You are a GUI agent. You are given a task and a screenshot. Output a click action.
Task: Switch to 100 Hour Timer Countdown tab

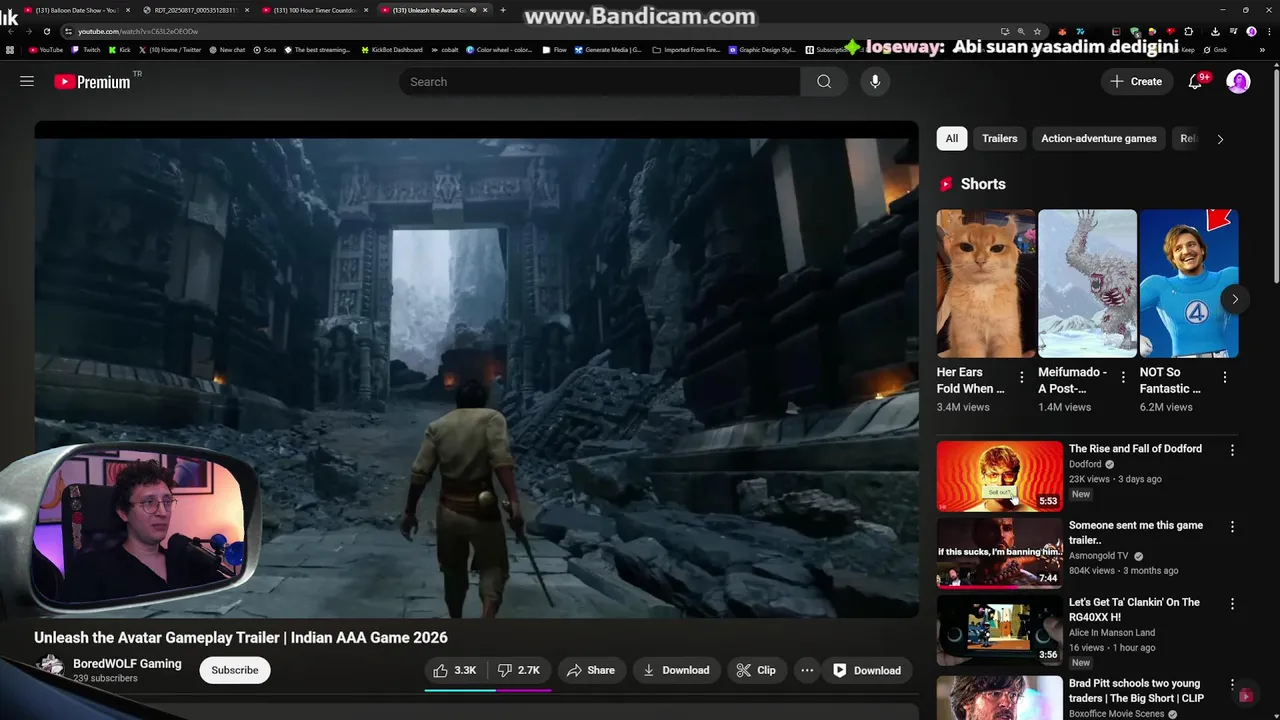[x=314, y=10]
